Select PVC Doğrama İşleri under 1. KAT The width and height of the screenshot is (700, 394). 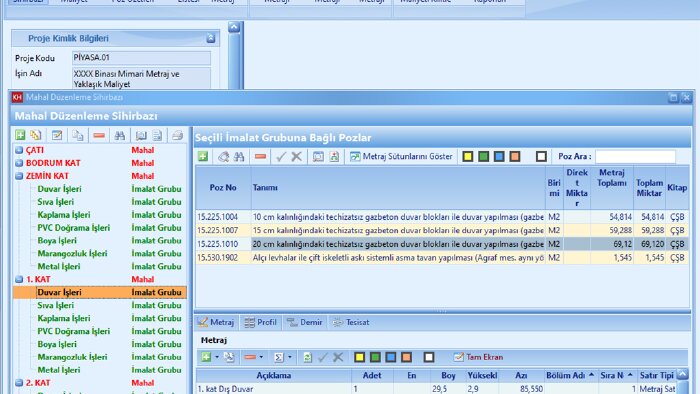pos(74,332)
